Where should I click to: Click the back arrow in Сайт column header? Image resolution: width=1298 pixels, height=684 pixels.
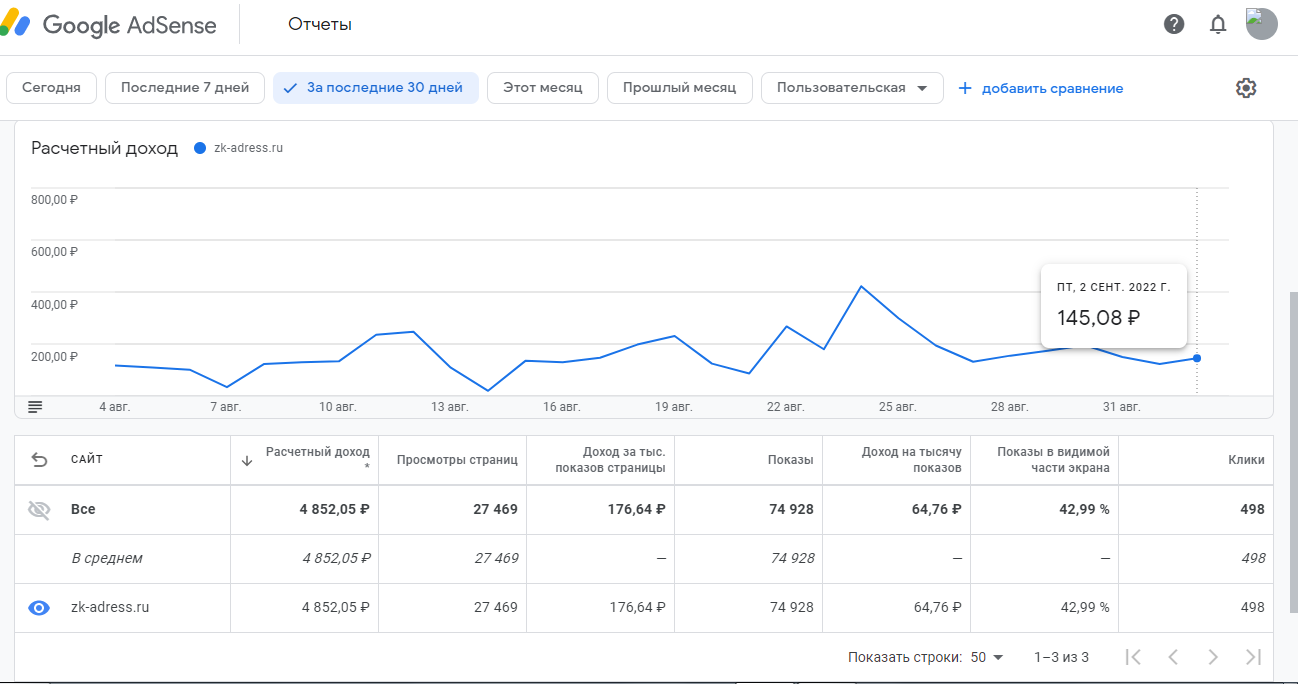tap(39, 460)
